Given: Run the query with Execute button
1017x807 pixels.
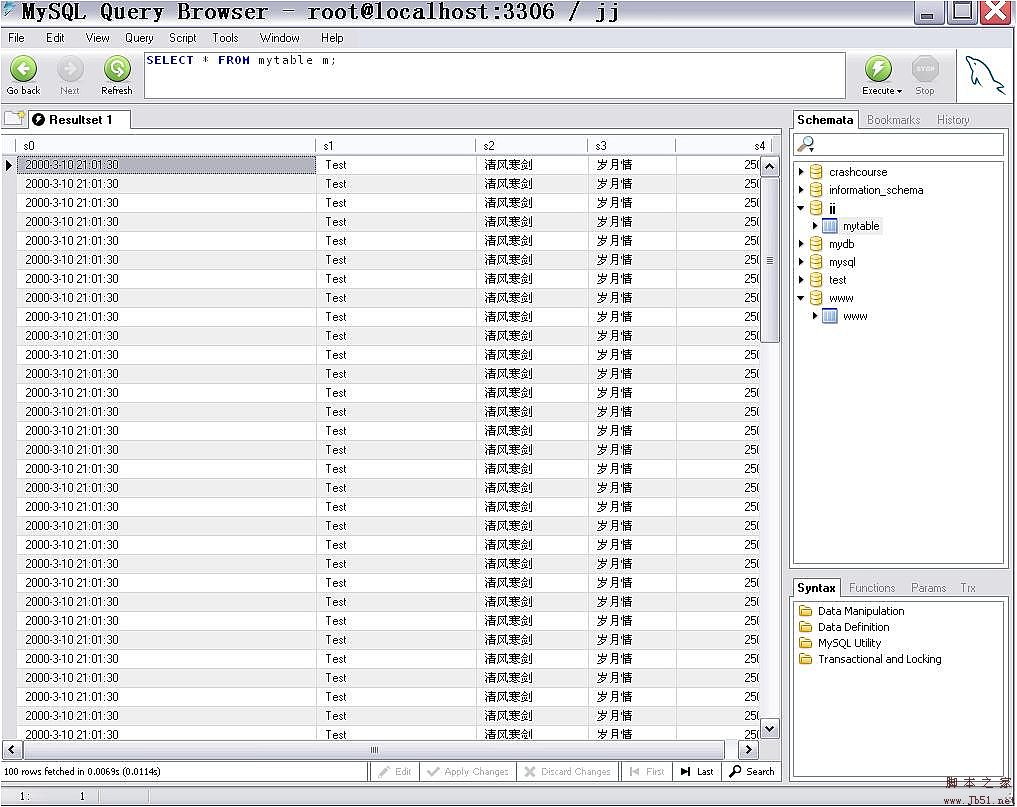Looking at the screenshot, I should coord(878,69).
